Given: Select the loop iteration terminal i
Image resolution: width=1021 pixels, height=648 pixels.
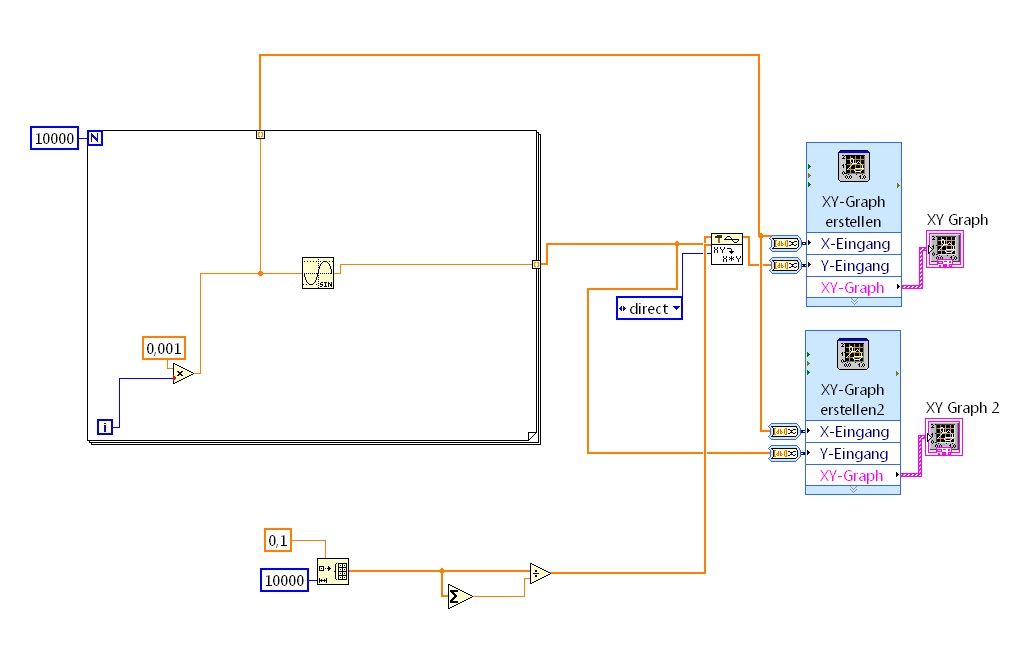Looking at the screenshot, I should 105,427.
